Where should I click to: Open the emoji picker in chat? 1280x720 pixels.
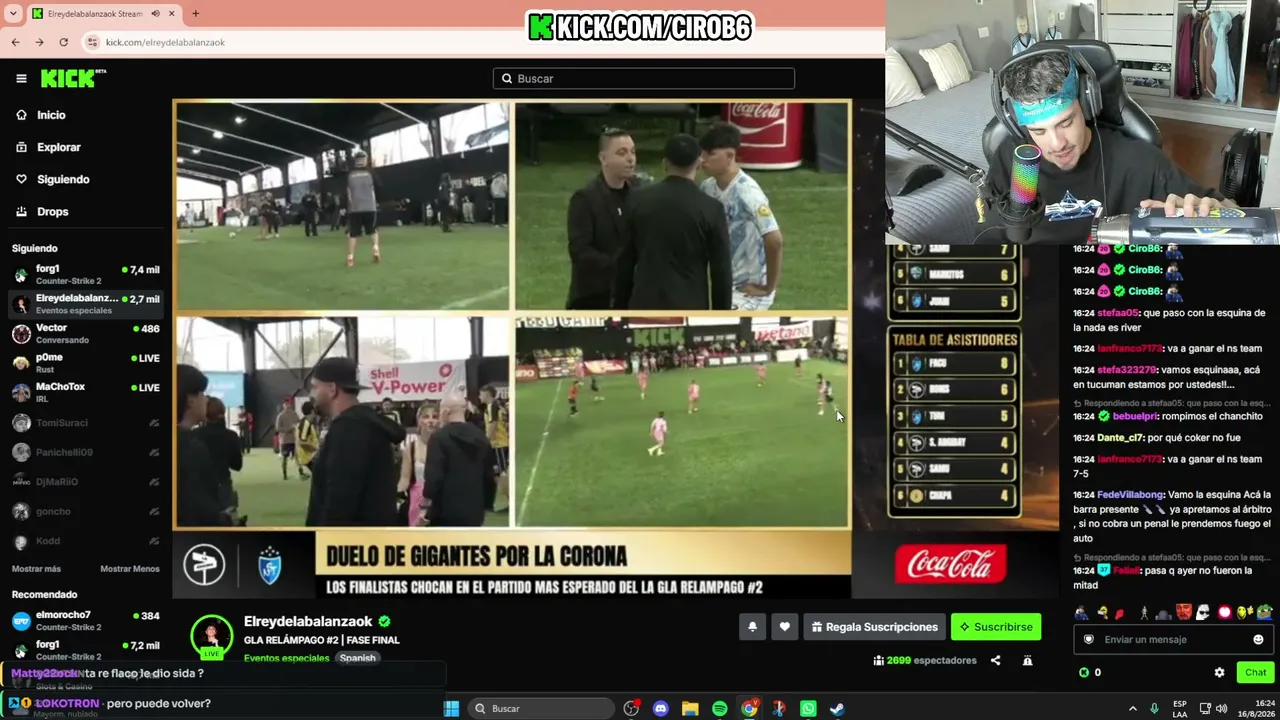coord(1258,639)
